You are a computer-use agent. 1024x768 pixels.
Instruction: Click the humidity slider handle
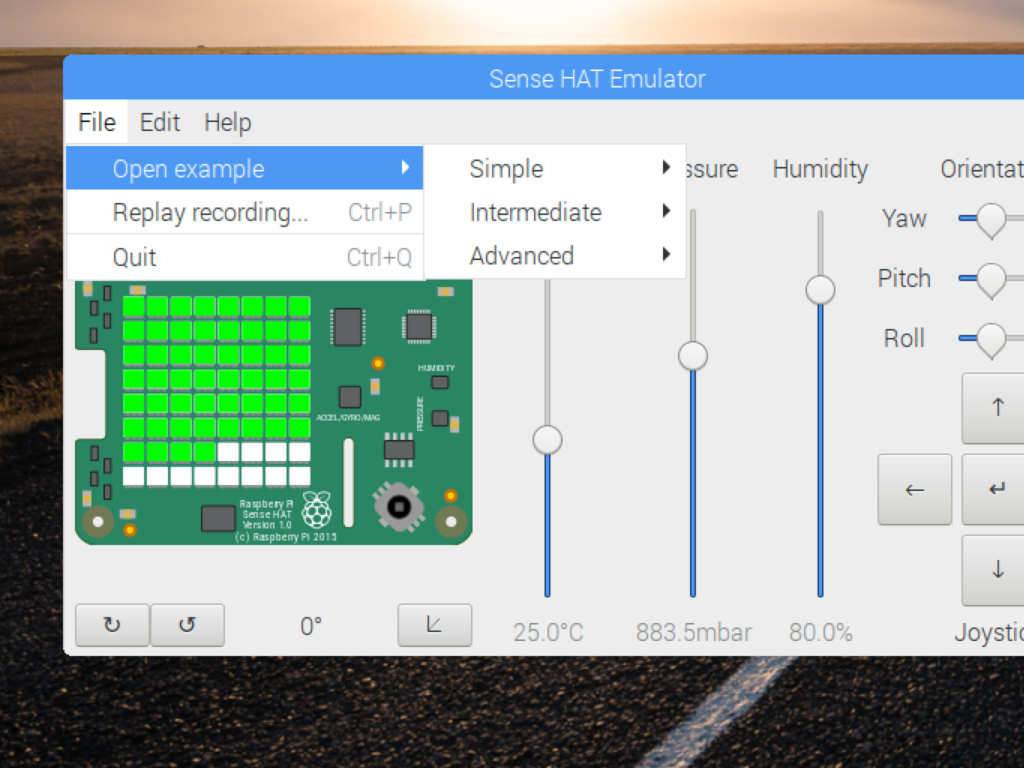pyautogui.click(x=820, y=290)
